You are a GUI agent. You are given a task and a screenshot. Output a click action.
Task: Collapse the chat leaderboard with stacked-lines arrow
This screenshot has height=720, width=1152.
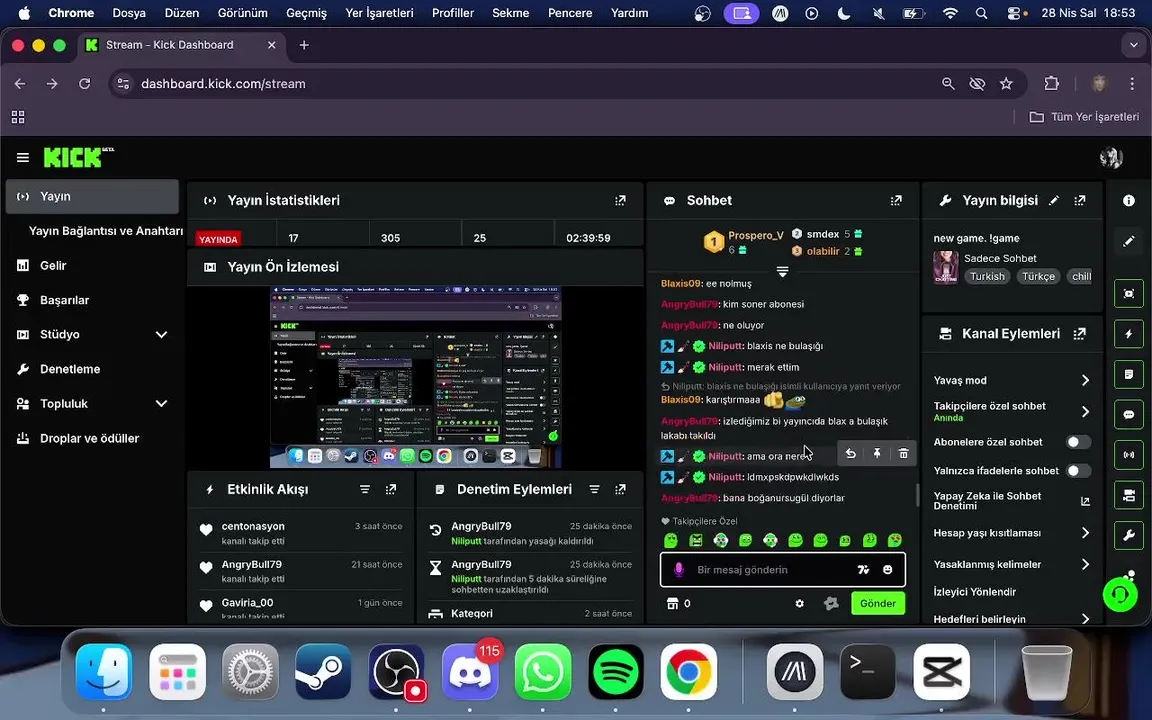pyautogui.click(x=782, y=272)
